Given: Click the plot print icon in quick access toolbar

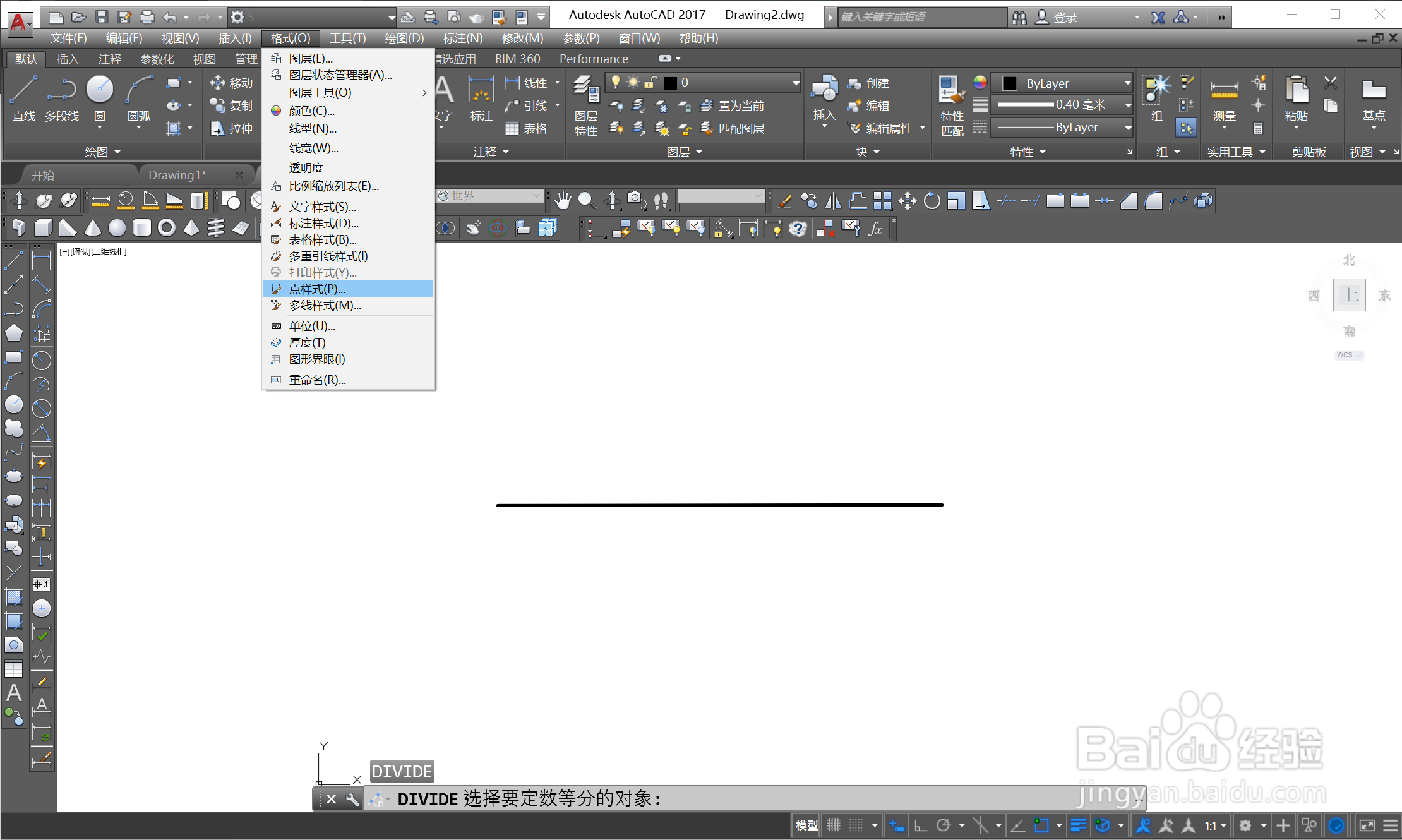Looking at the screenshot, I should 147,17.
